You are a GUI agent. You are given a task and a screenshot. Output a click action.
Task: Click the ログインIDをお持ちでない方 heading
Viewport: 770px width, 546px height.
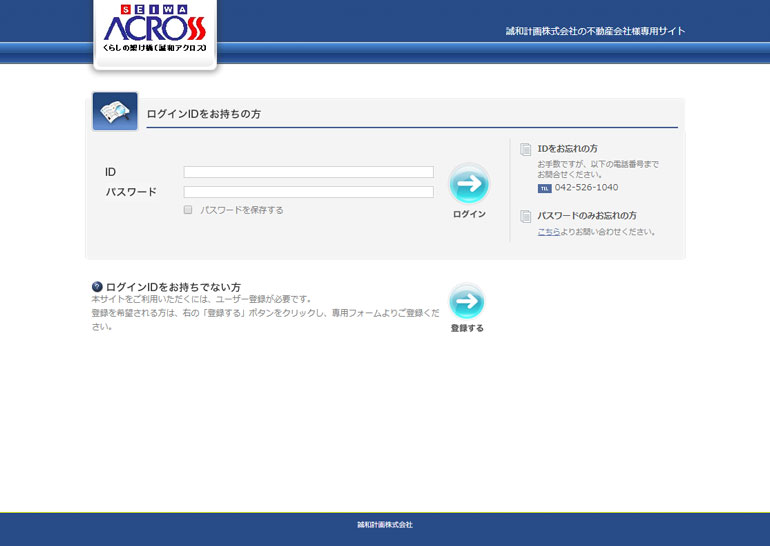click(x=173, y=287)
